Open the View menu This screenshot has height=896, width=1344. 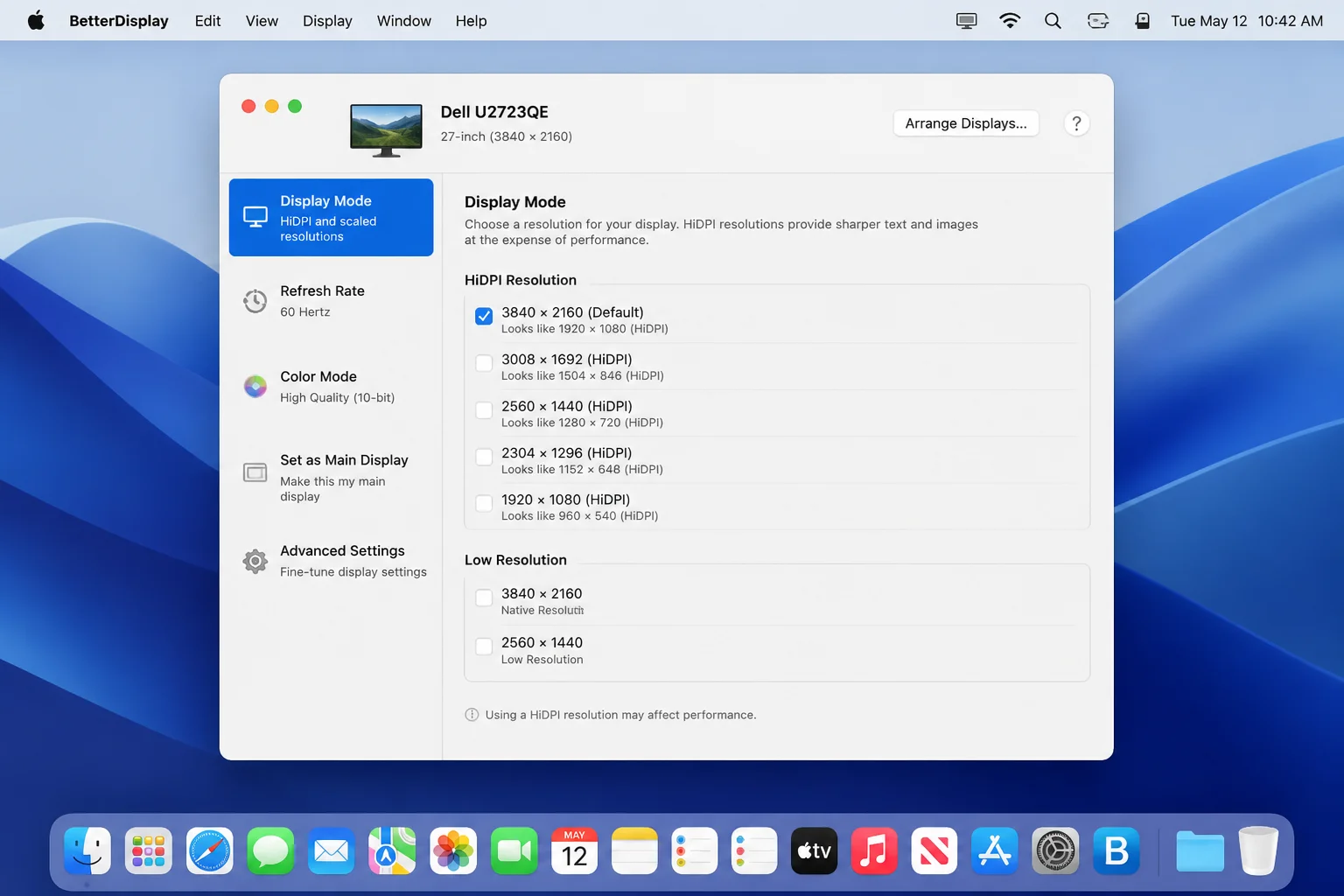click(262, 21)
